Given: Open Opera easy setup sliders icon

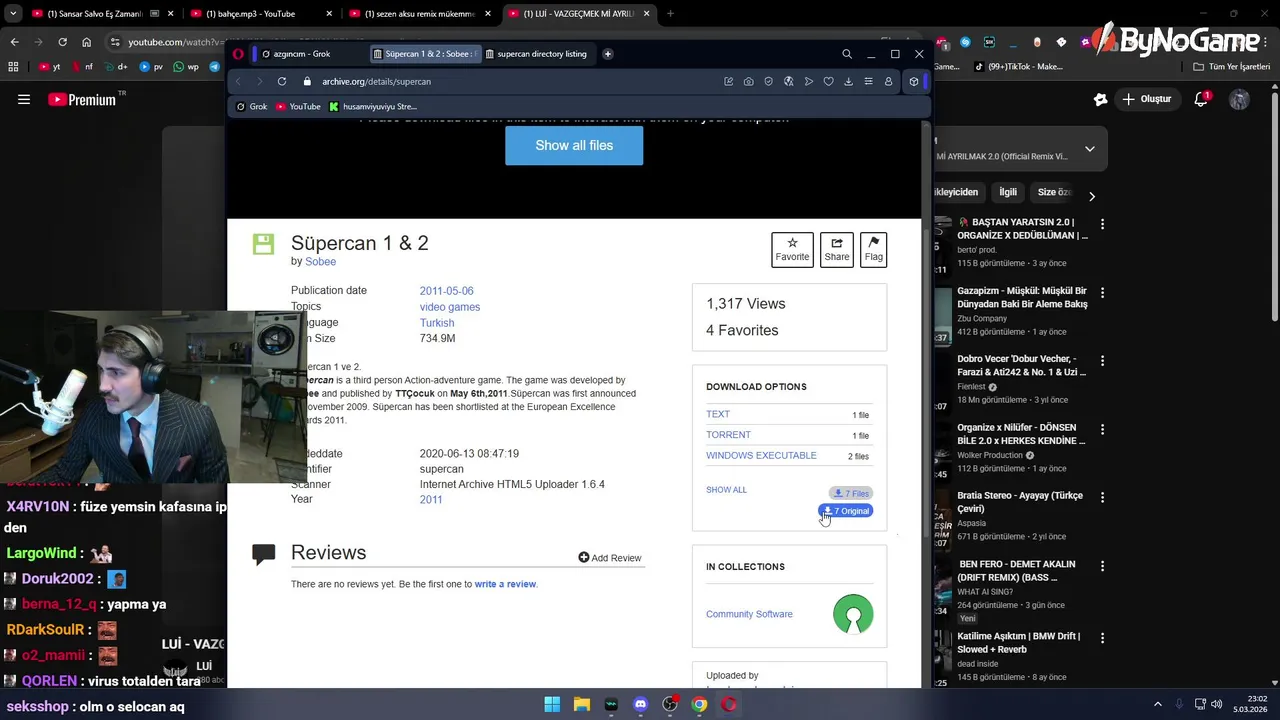Looking at the screenshot, I should pos(868,81).
